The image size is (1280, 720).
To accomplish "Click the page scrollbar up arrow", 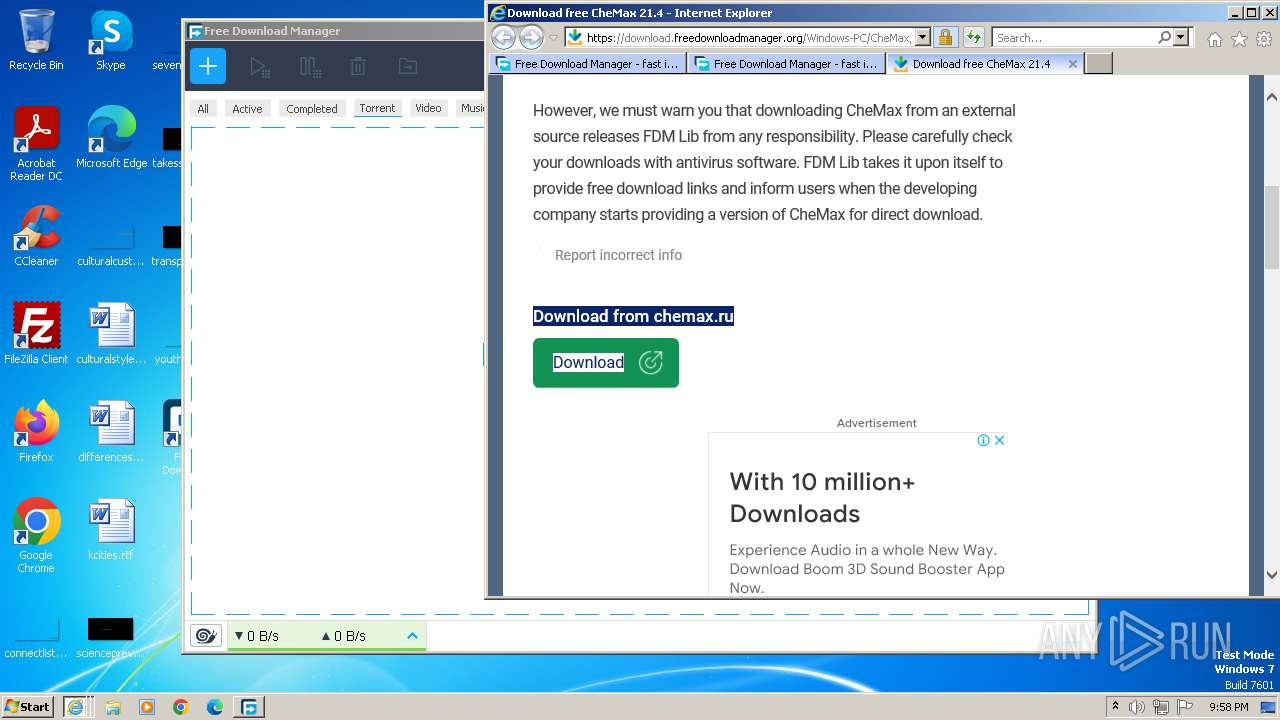I will click(1271, 97).
